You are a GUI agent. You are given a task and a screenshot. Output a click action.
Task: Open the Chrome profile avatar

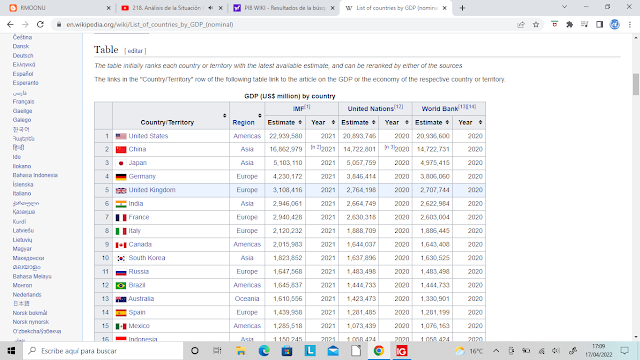point(614,24)
